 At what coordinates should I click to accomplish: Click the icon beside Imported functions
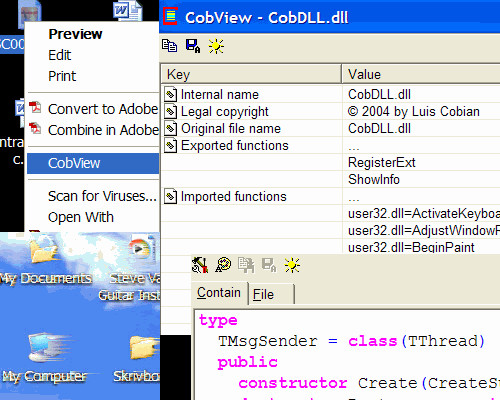coord(170,196)
